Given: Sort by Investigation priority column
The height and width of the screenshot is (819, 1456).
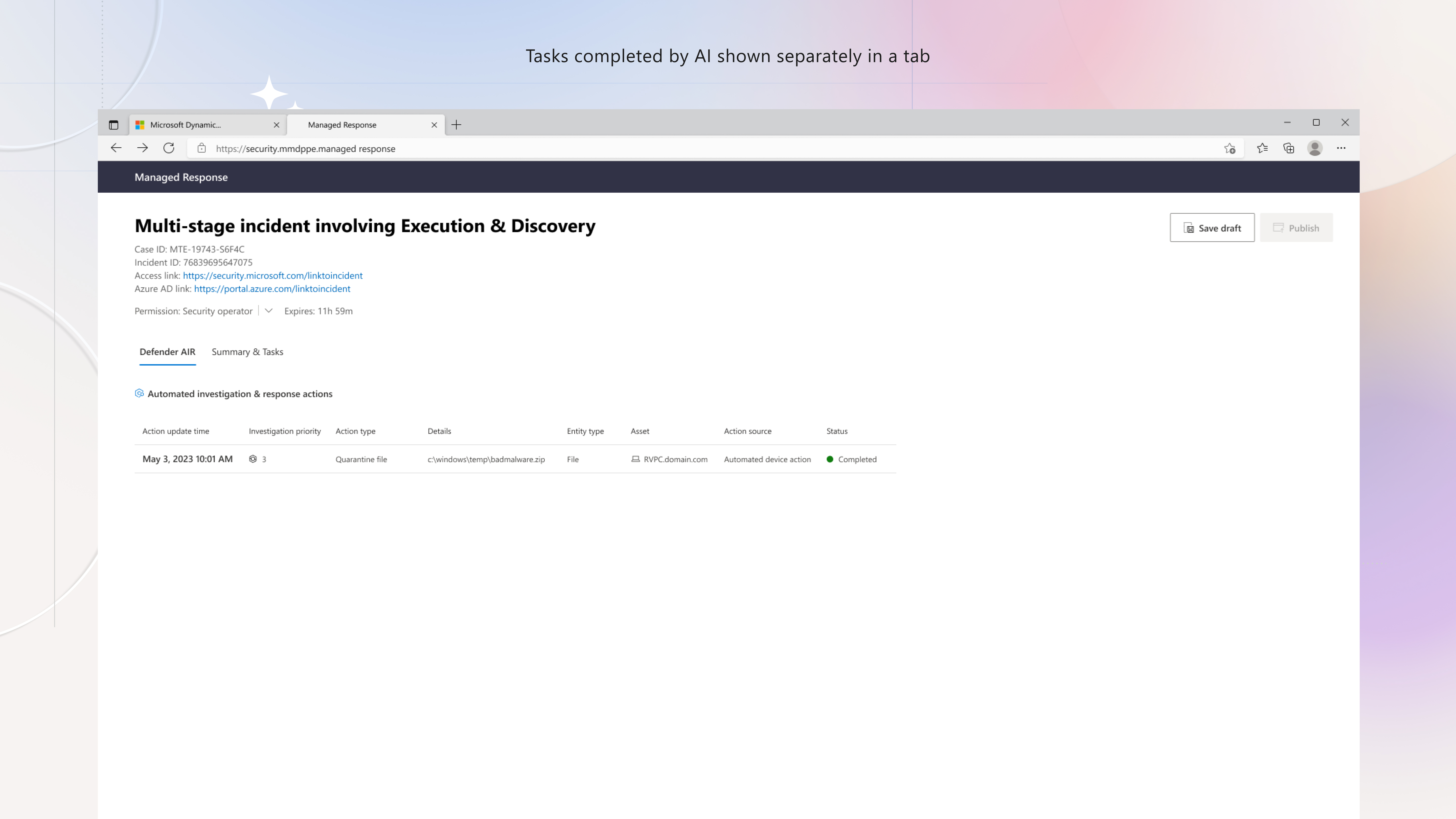Looking at the screenshot, I should [x=285, y=431].
